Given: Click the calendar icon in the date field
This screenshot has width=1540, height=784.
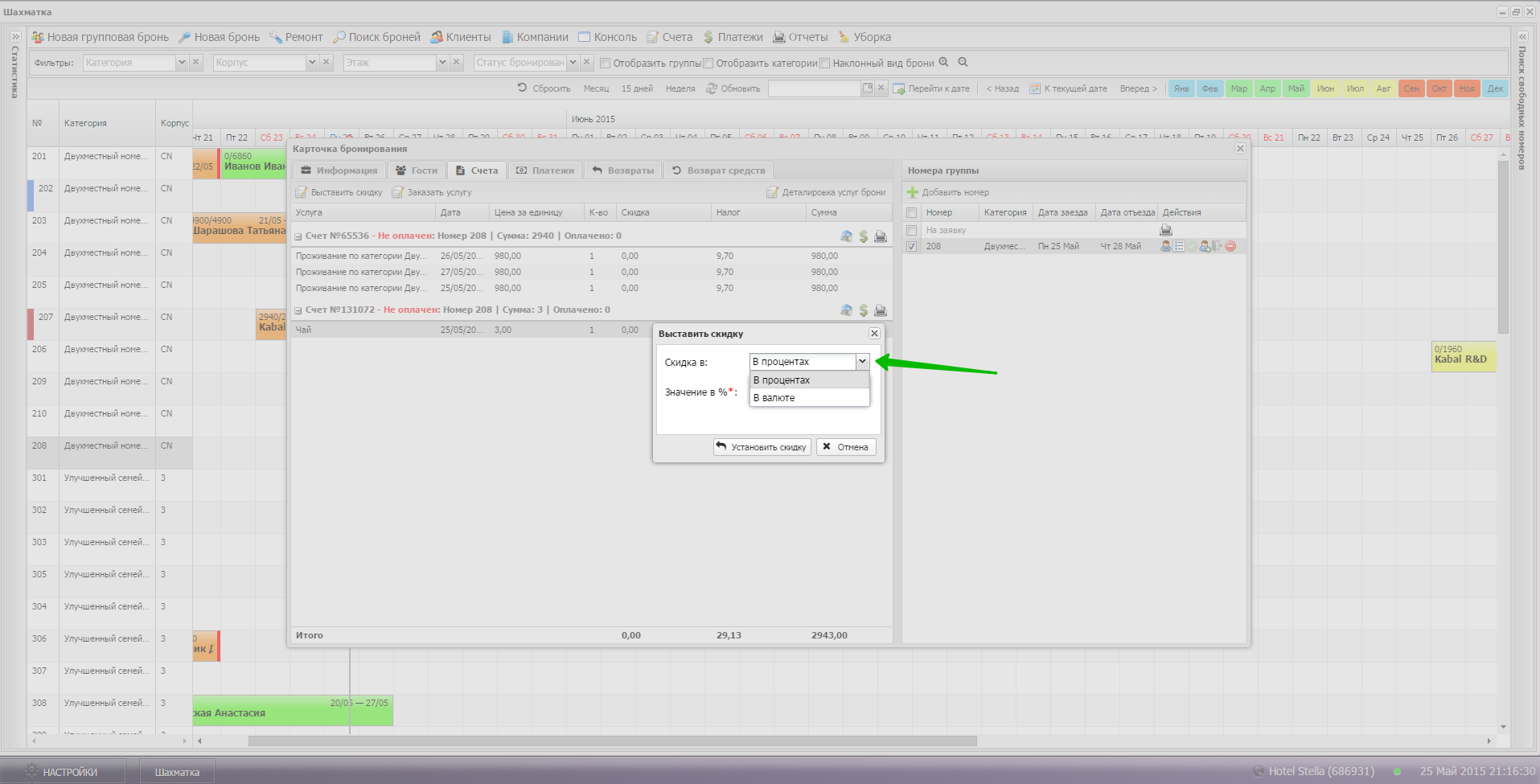Looking at the screenshot, I should (868, 88).
